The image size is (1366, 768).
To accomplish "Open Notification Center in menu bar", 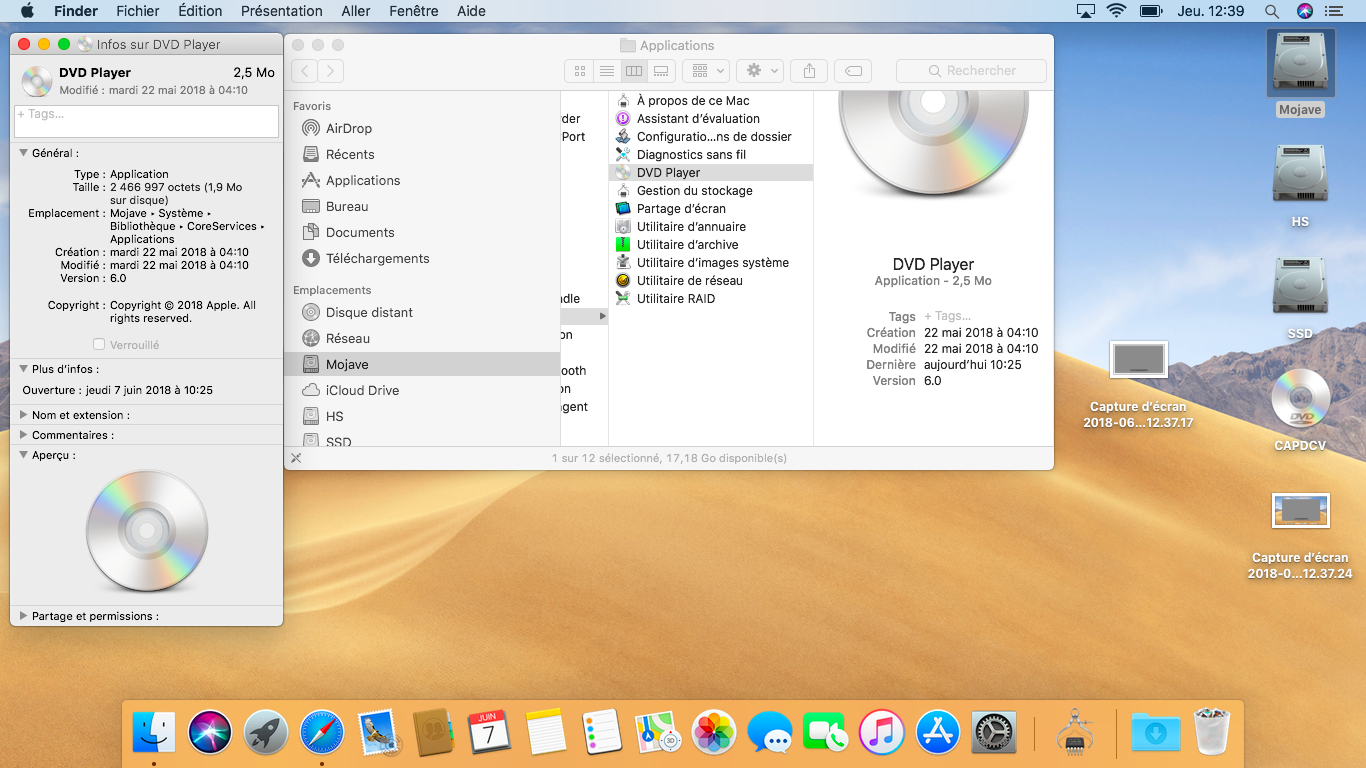I will (x=1333, y=11).
